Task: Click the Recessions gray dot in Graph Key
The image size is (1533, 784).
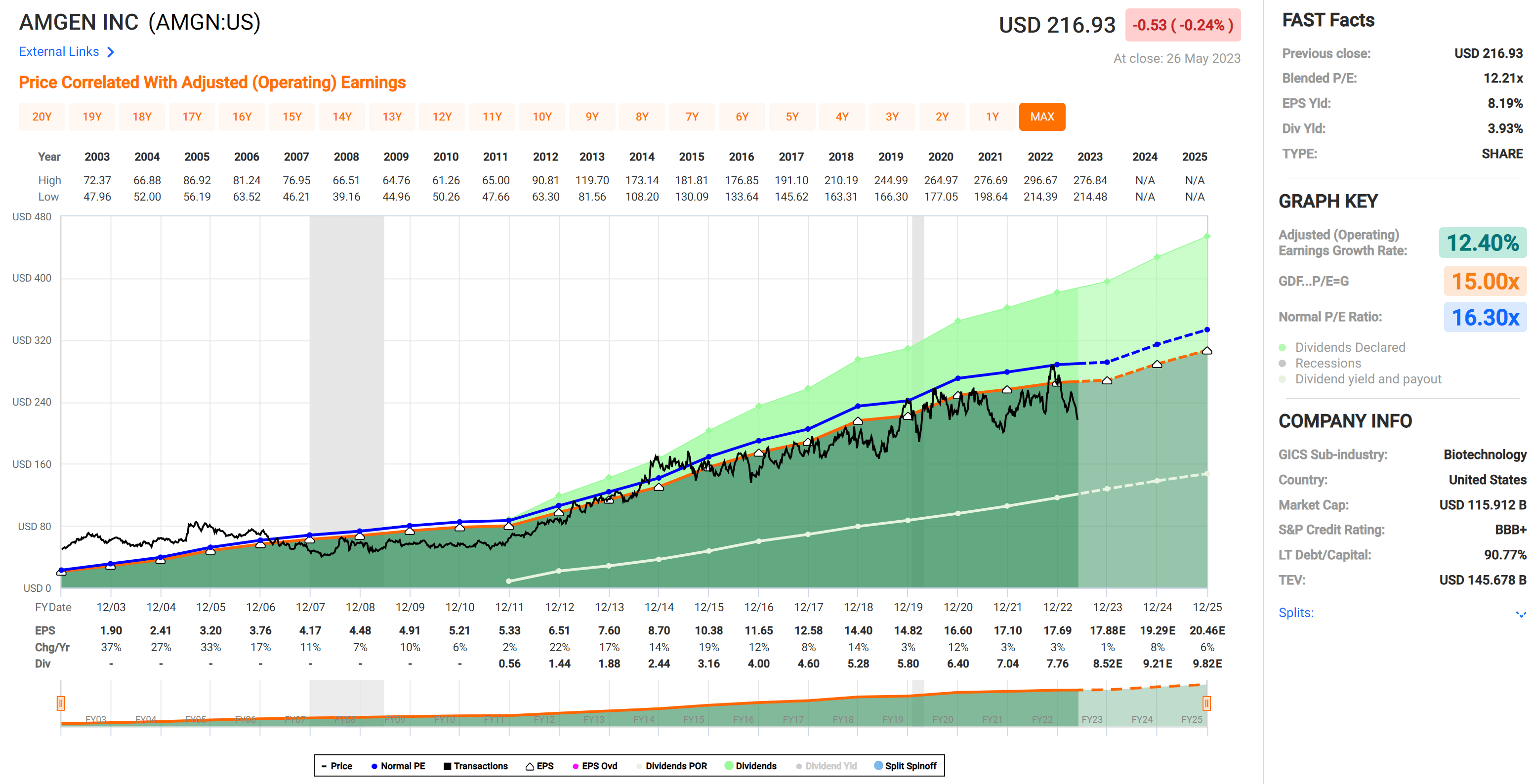Action: pyautogui.click(x=1283, y=363)
